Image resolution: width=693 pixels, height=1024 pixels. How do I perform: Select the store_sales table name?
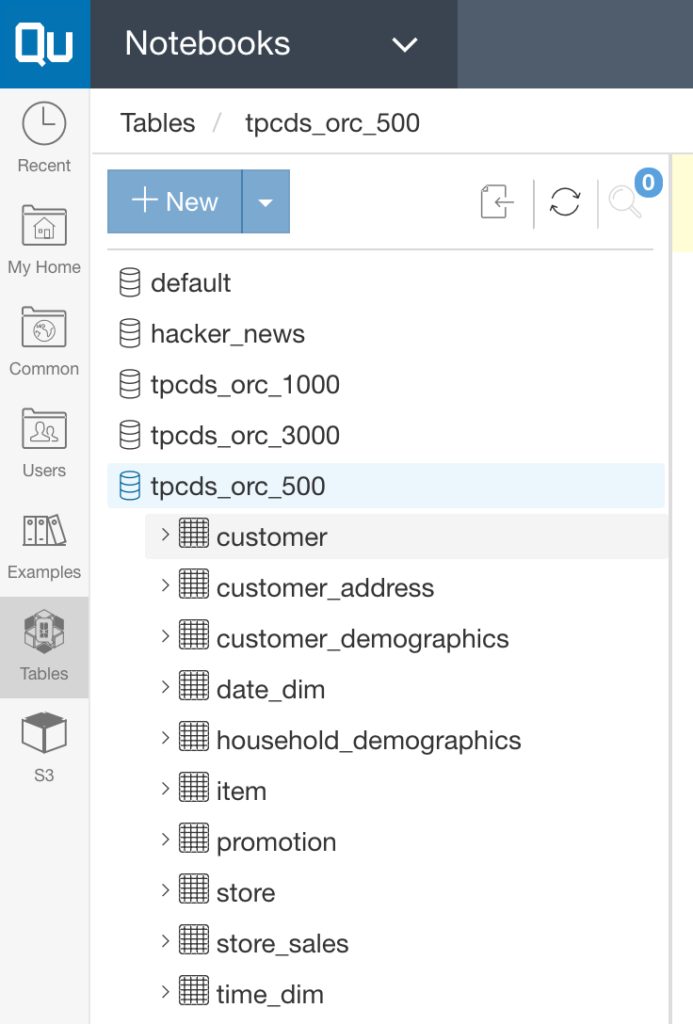point(282,944)
